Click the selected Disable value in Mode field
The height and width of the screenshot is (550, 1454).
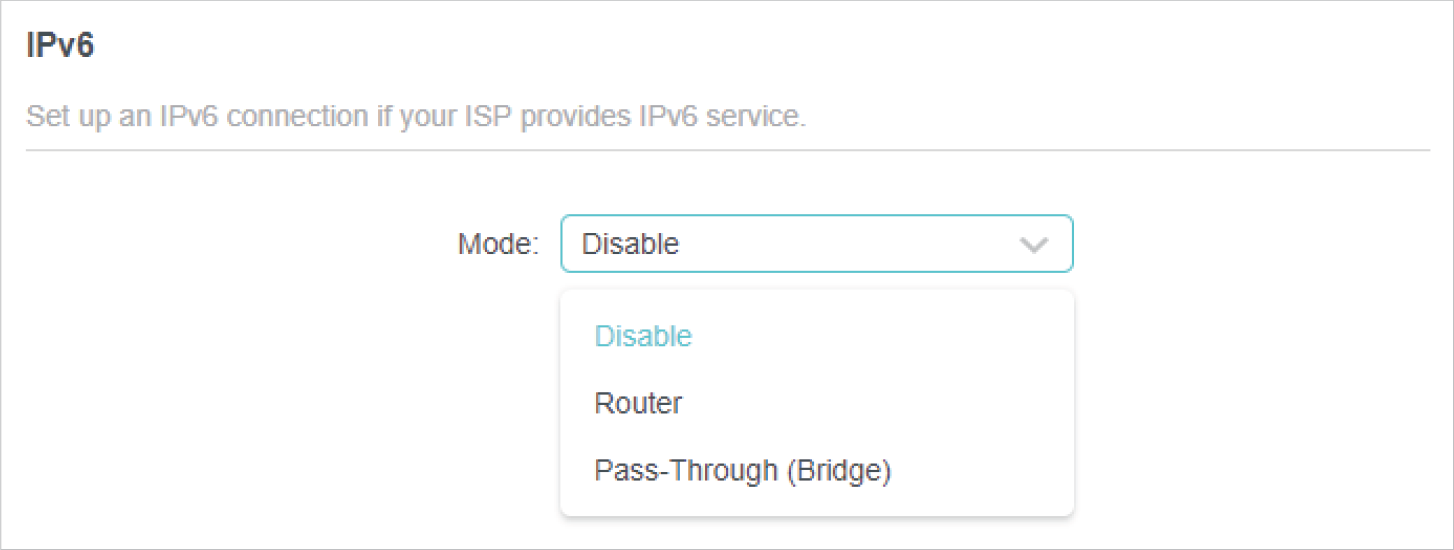tap(630, 244)
